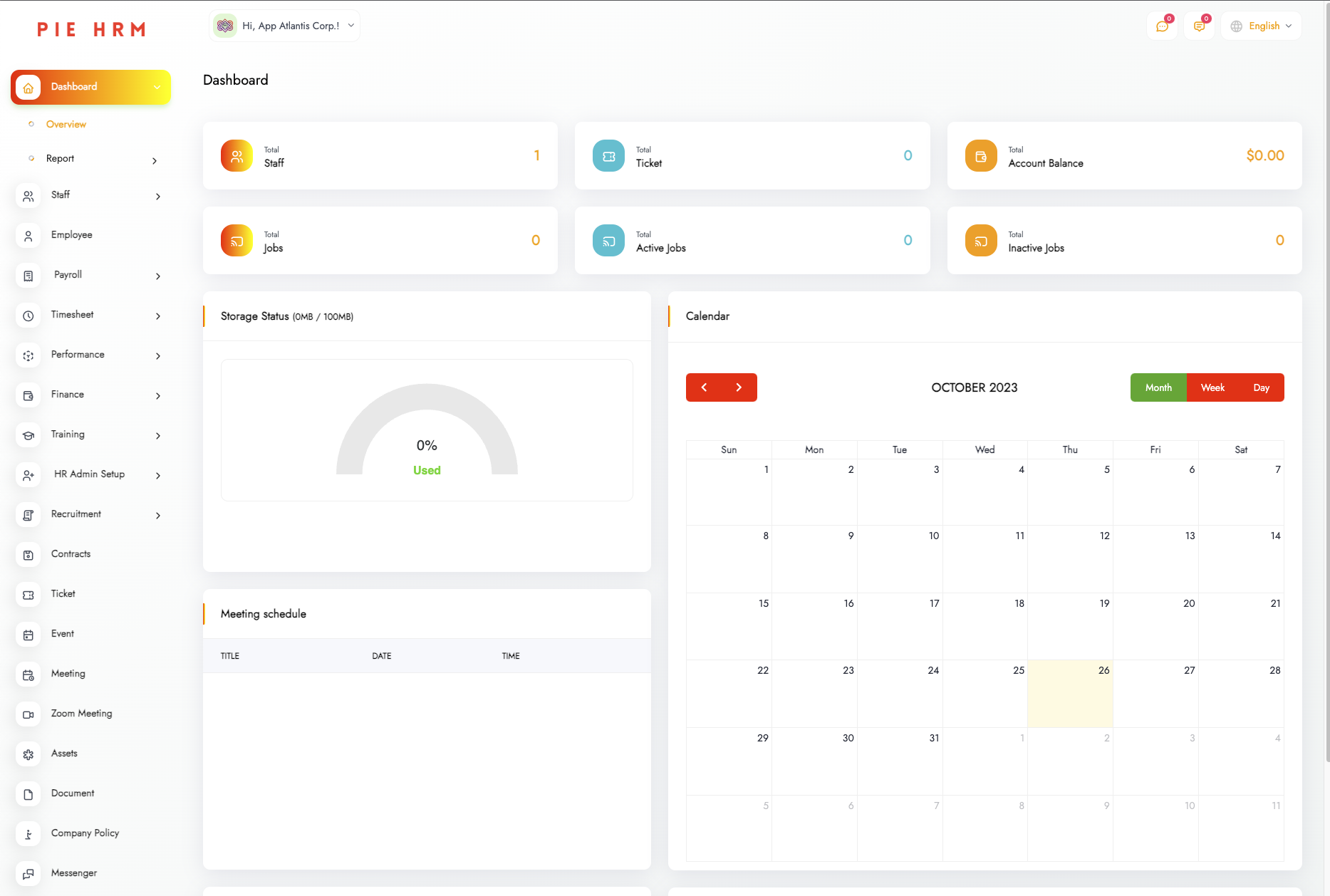Switch calendar to Week view
The image size is (1330, 896).
click(1212, 387)
